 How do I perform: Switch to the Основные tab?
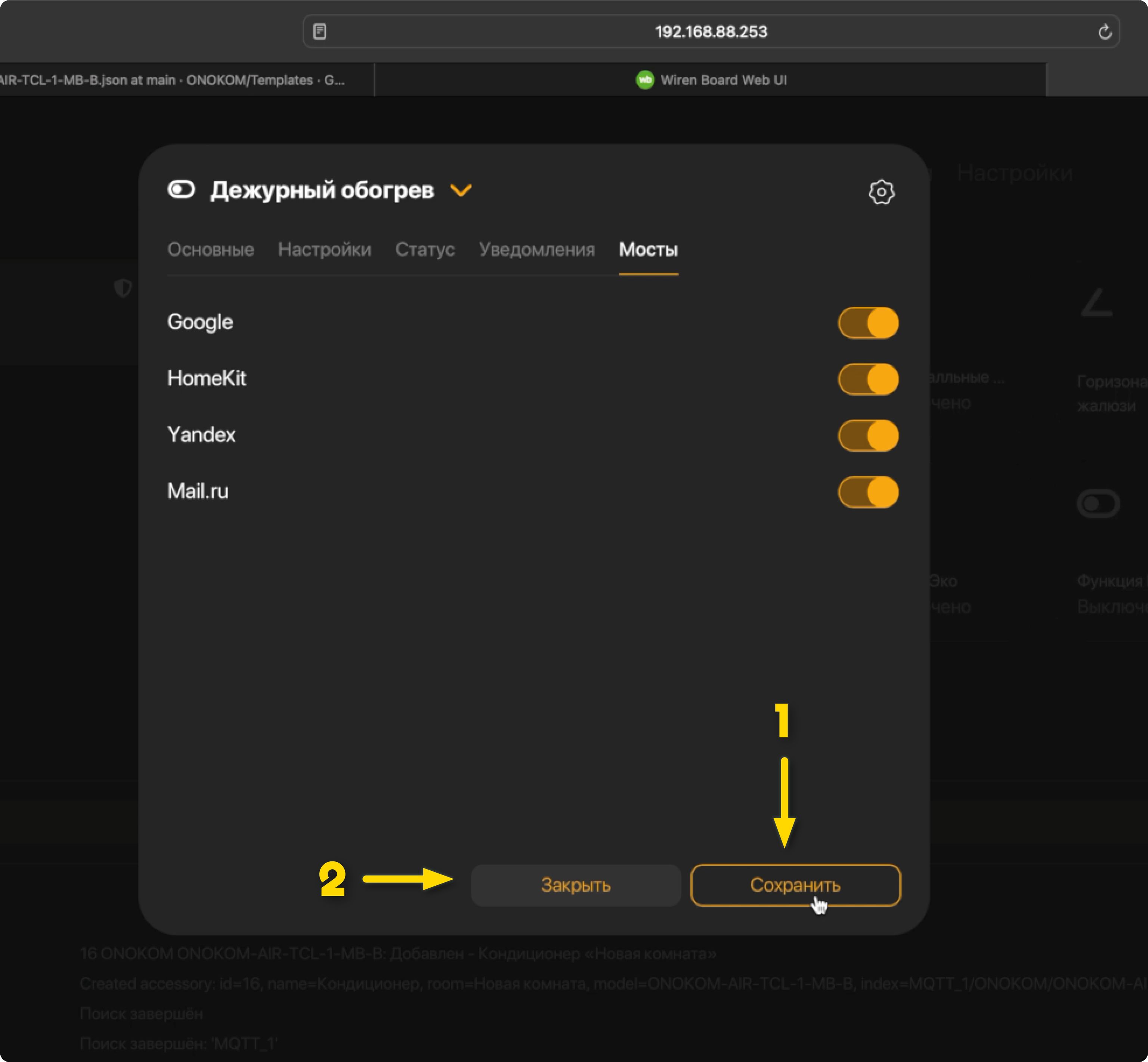coord(210,250)
